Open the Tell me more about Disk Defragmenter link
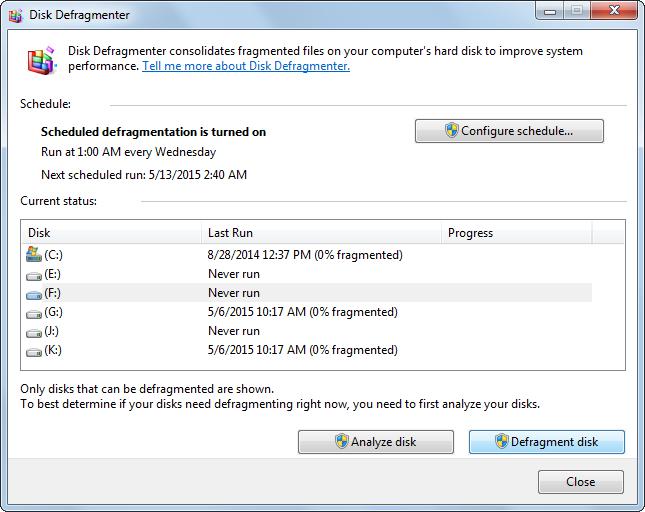645x512 pixels. [246, 67]
